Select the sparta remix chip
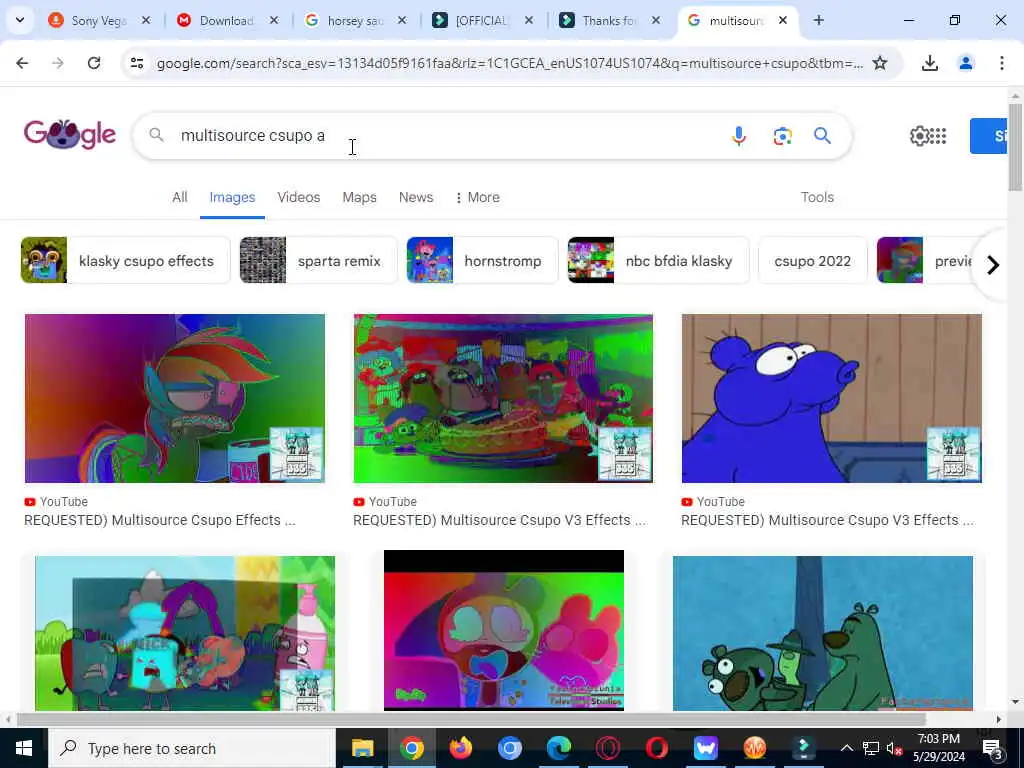This screenshot has width=1024, height=768. [318, 261]
